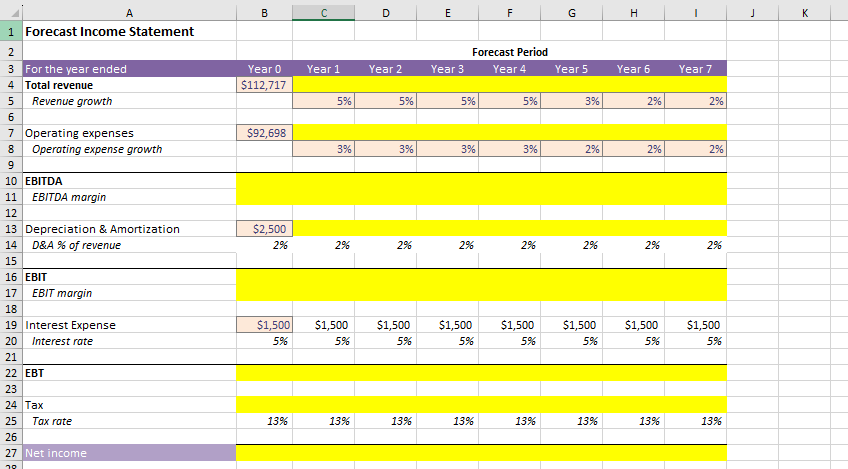Select row 10 header
848x469 pixels.
coord(11,181)
